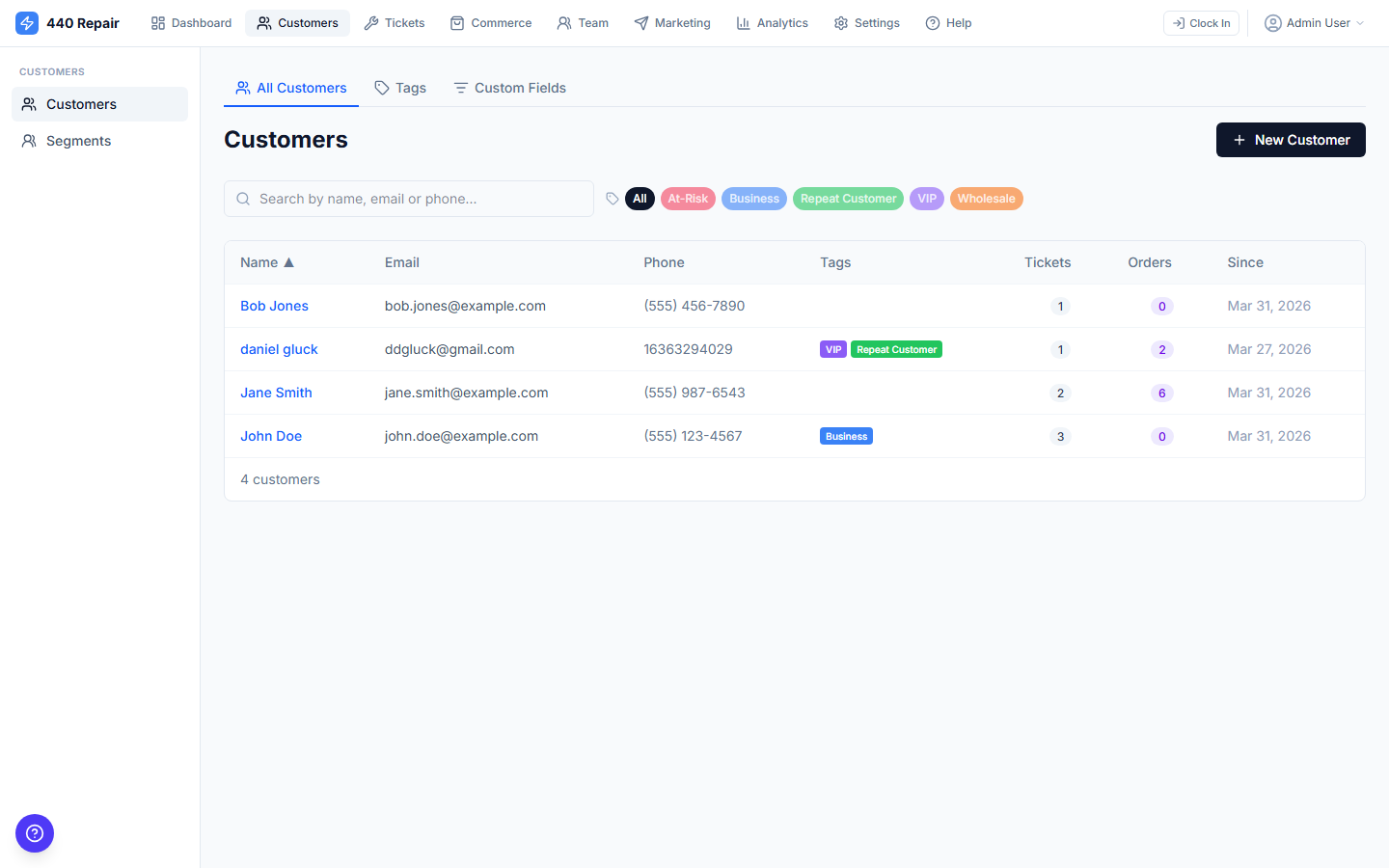Click the customer search input field
The height and width of the screenshot is (868, 1389).
(x=408, y=198)
